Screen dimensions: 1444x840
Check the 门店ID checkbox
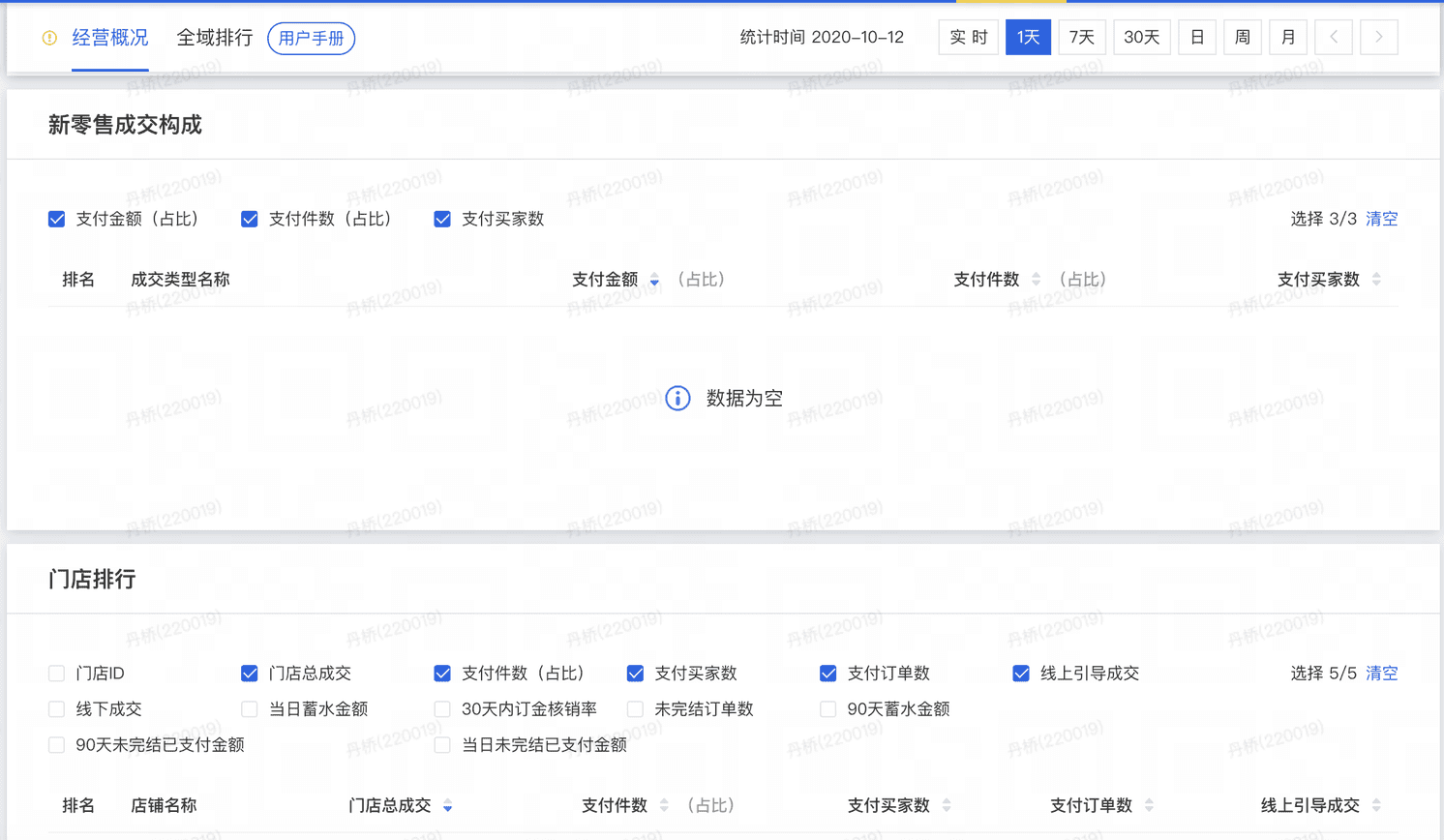click(57, 673)
